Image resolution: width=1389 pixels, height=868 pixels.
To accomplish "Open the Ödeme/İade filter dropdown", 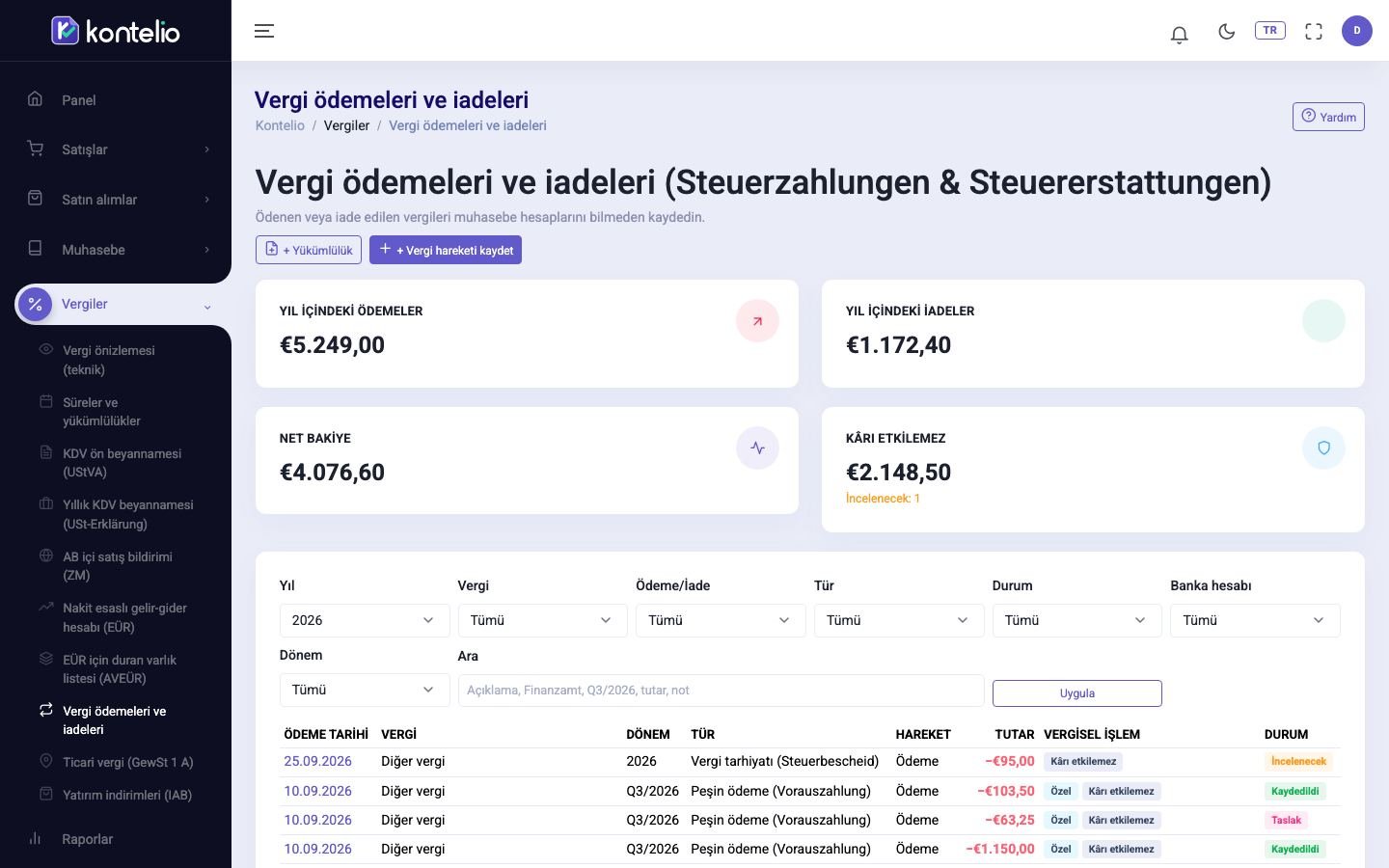I will tap(721, 620).
